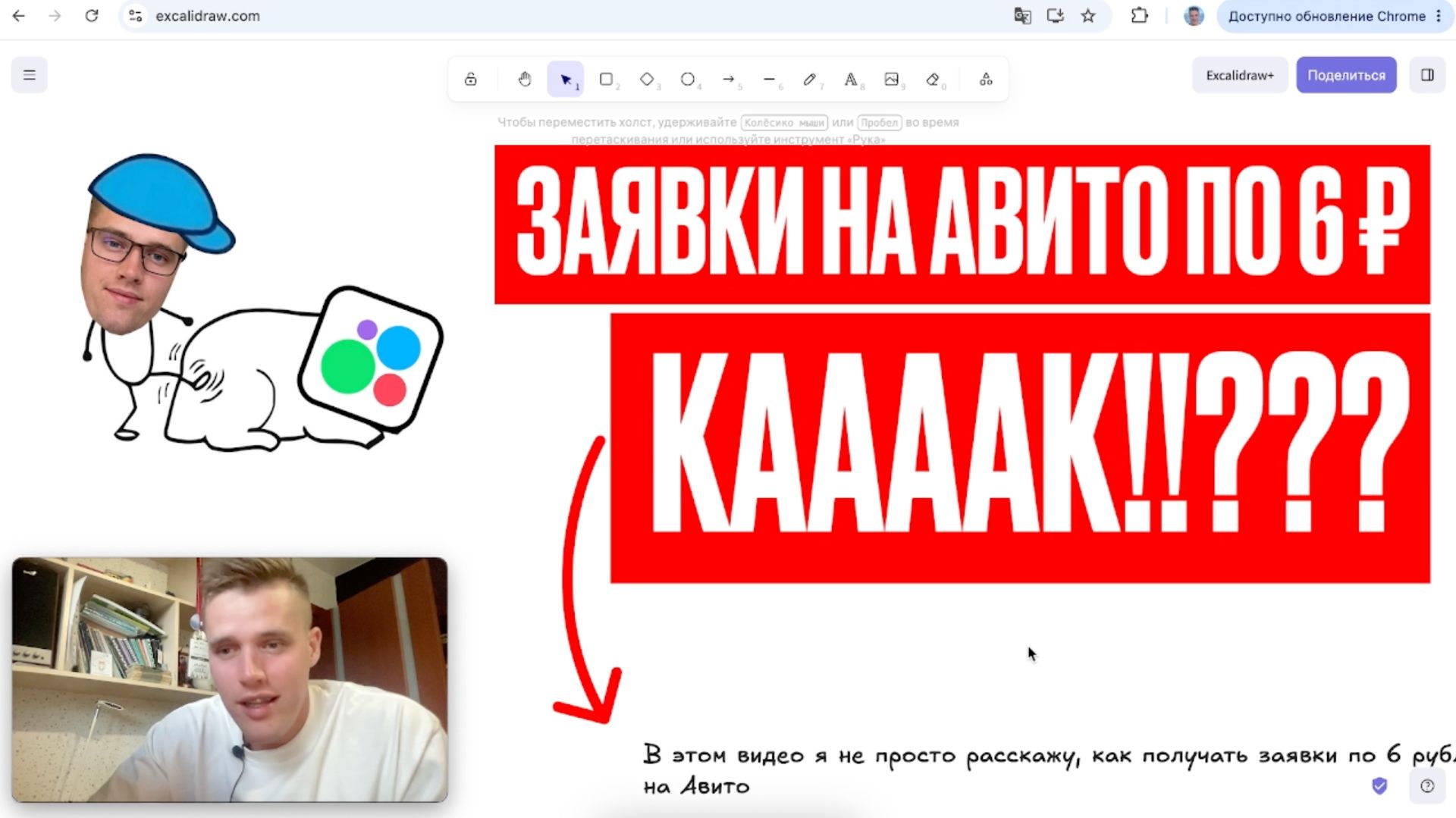The image size is (1456, 818).
Task: Open the Chrome extensions puzzle icon
Action: pos(1139,16)
